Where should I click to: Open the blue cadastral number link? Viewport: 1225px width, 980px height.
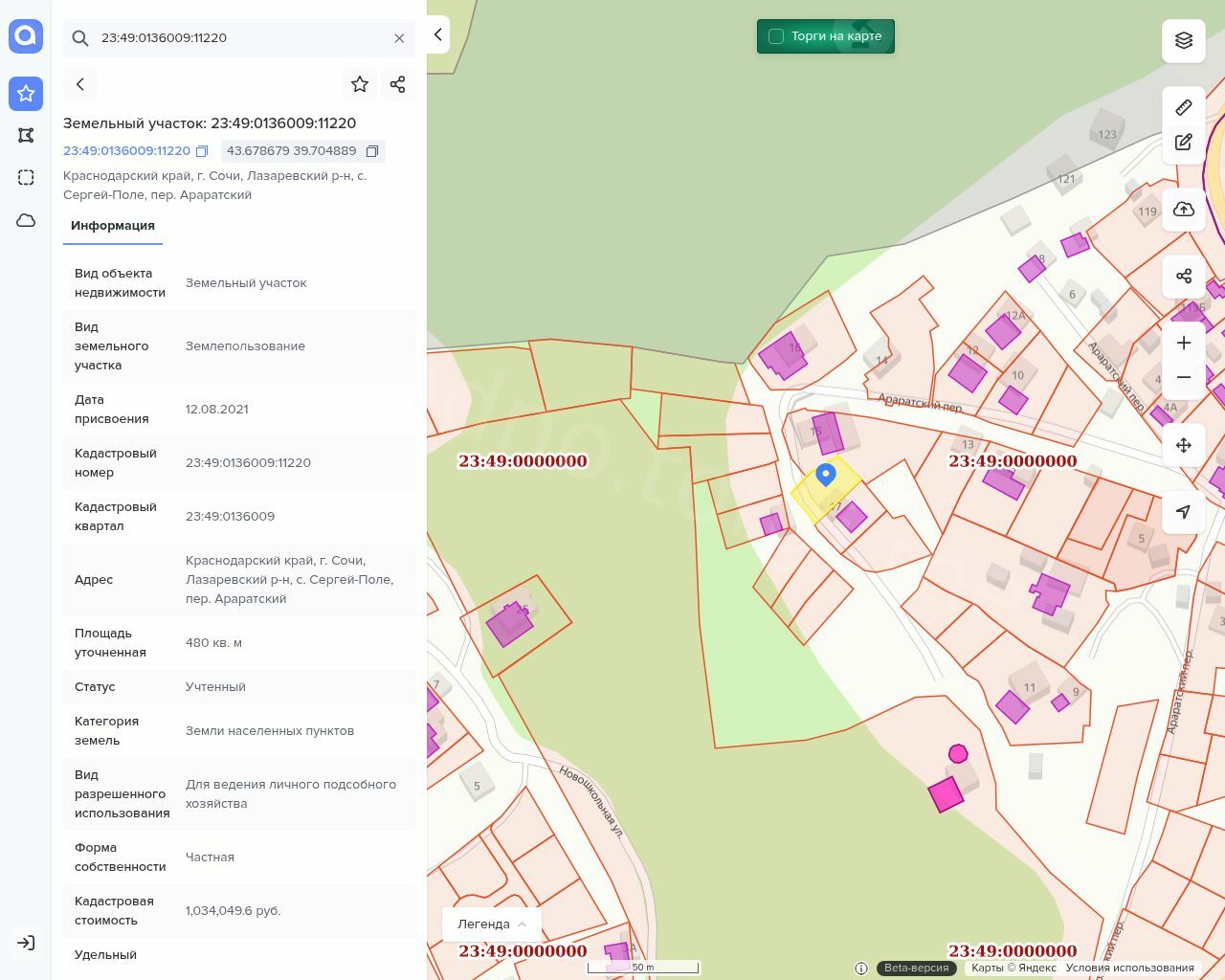pos(126,151)
